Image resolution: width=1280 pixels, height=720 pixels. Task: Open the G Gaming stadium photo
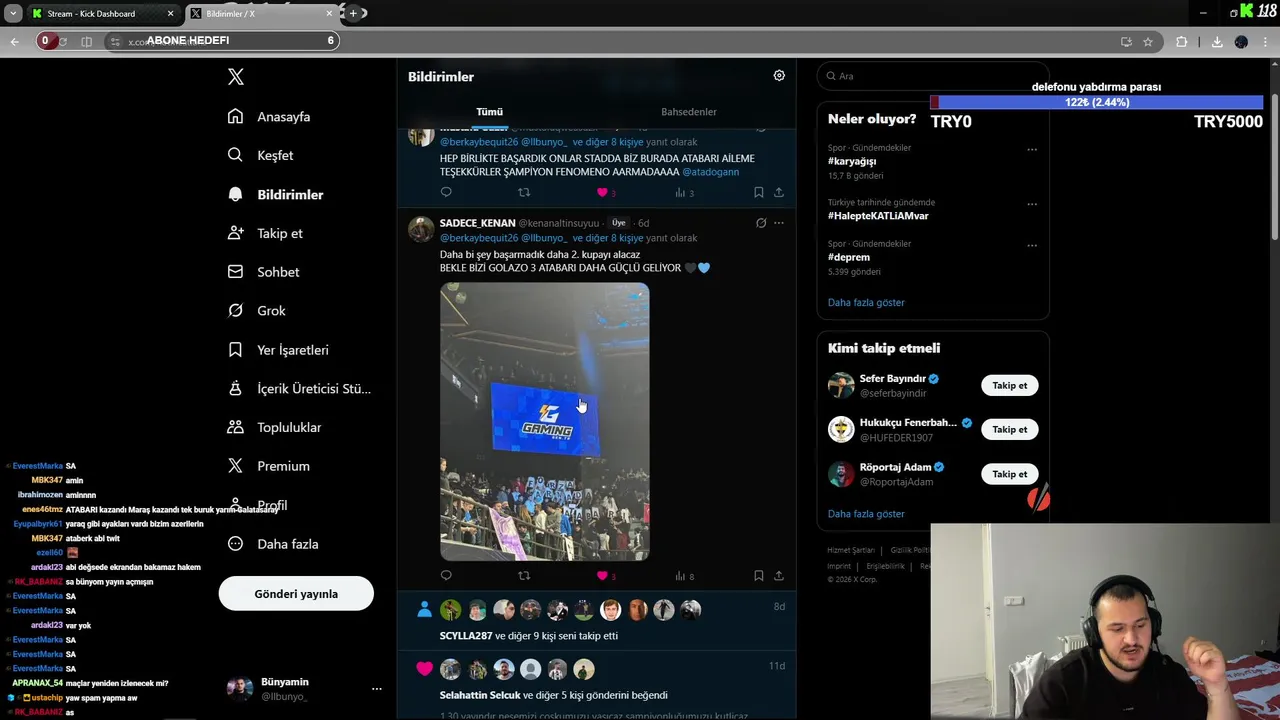coord(545,421)
